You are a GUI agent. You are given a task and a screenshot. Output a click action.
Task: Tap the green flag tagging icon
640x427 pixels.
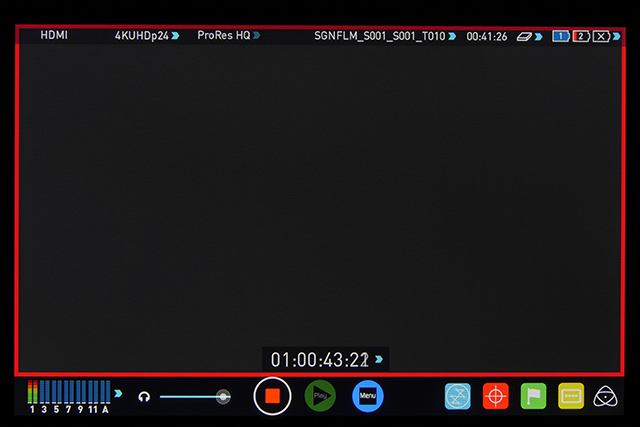click(533, 396)
